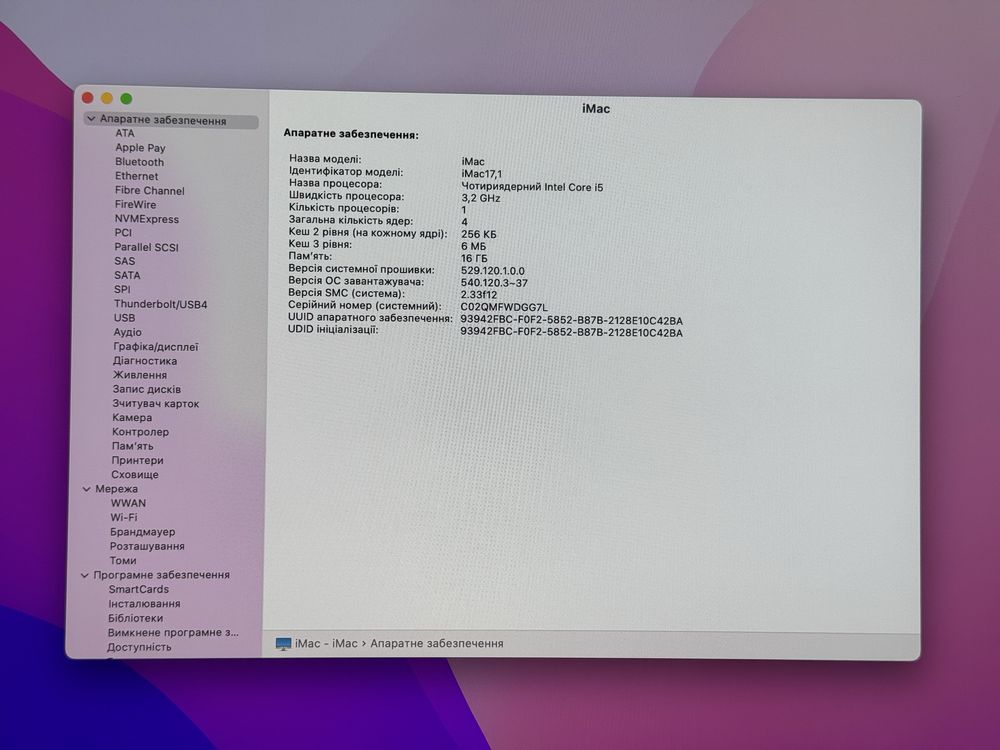Click the UDID ініціалізації value

(571, 333)
